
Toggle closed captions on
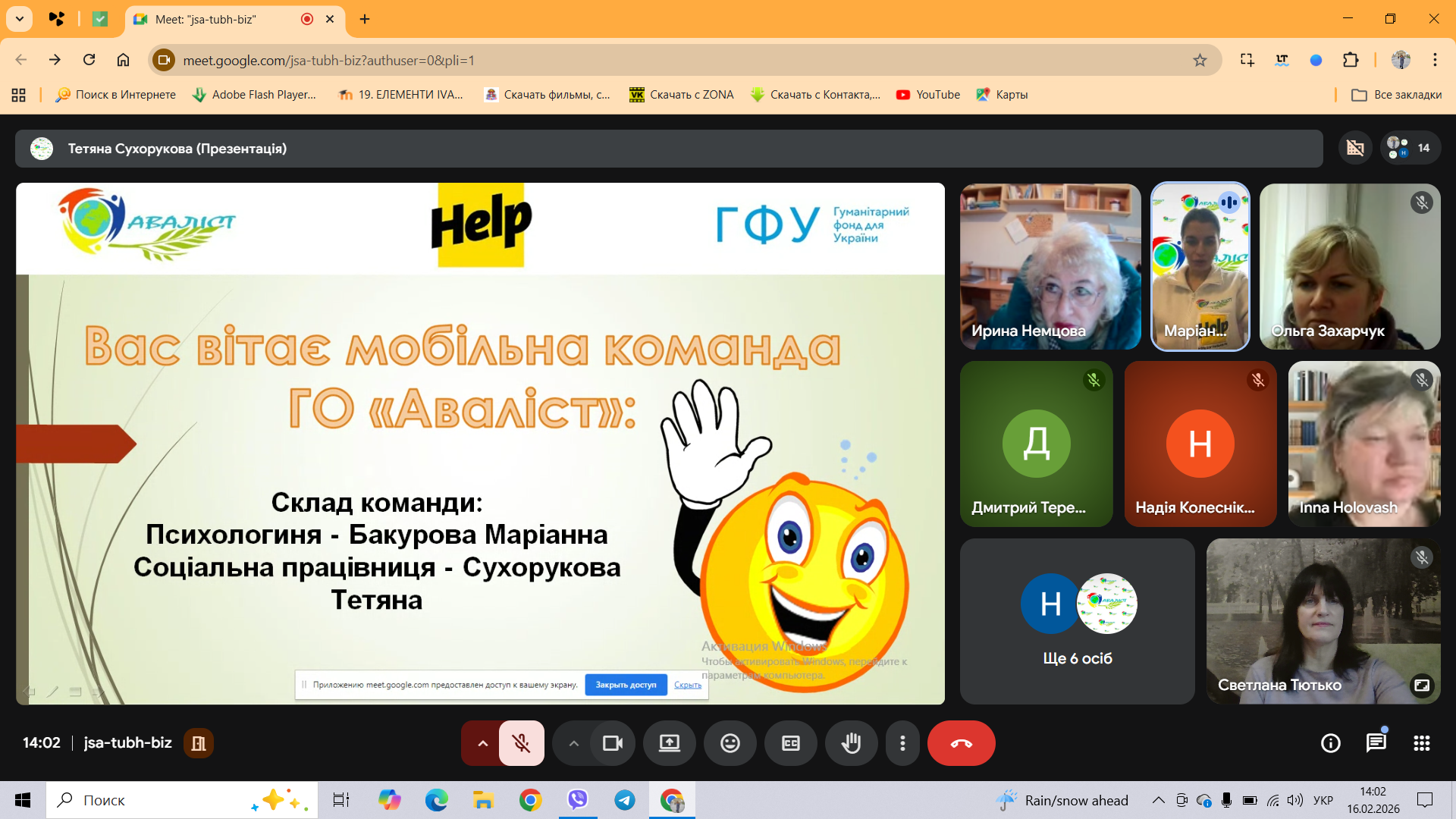(x=790, y=743)
